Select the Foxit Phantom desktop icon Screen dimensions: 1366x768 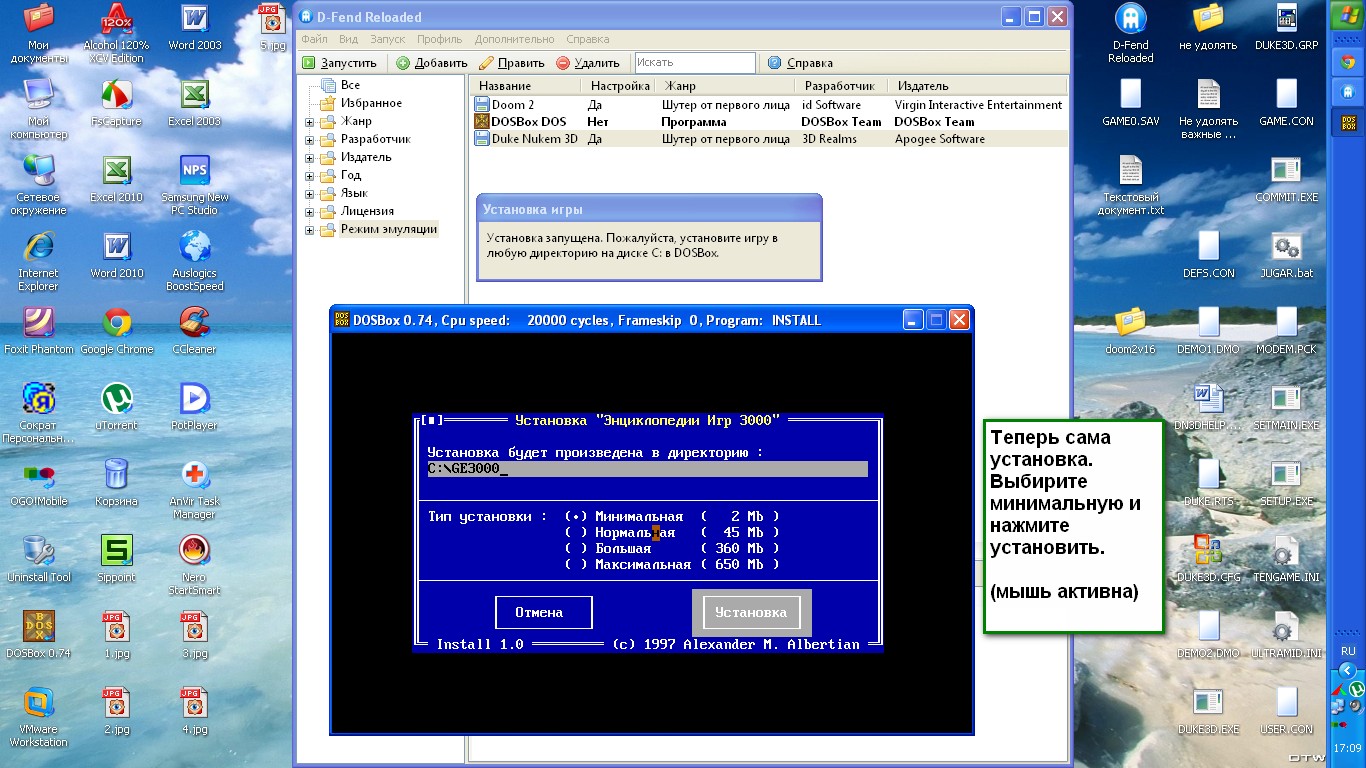pos(38,331)
